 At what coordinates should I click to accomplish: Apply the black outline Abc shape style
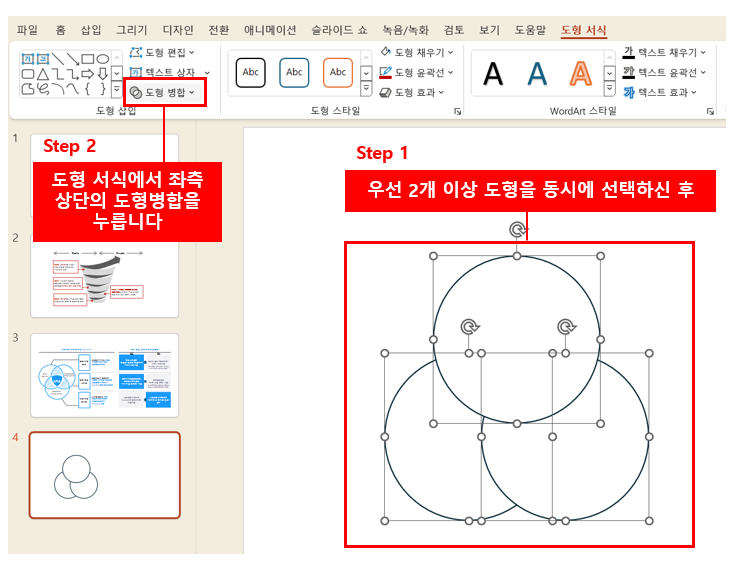pos(250,72)
